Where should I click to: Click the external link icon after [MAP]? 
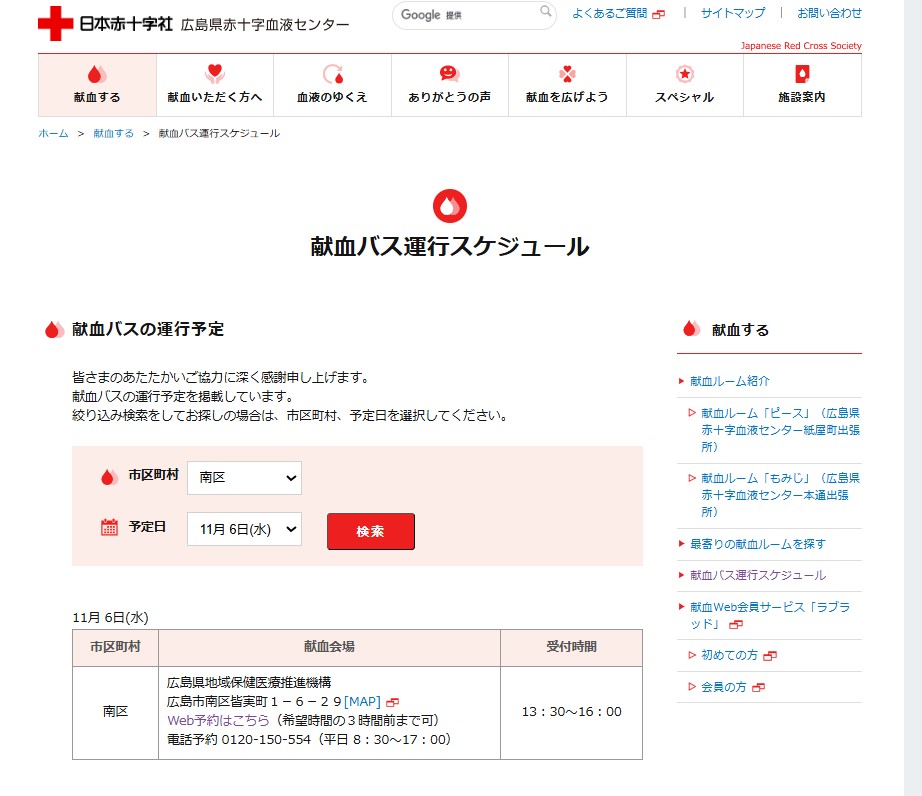coord(393,702)
